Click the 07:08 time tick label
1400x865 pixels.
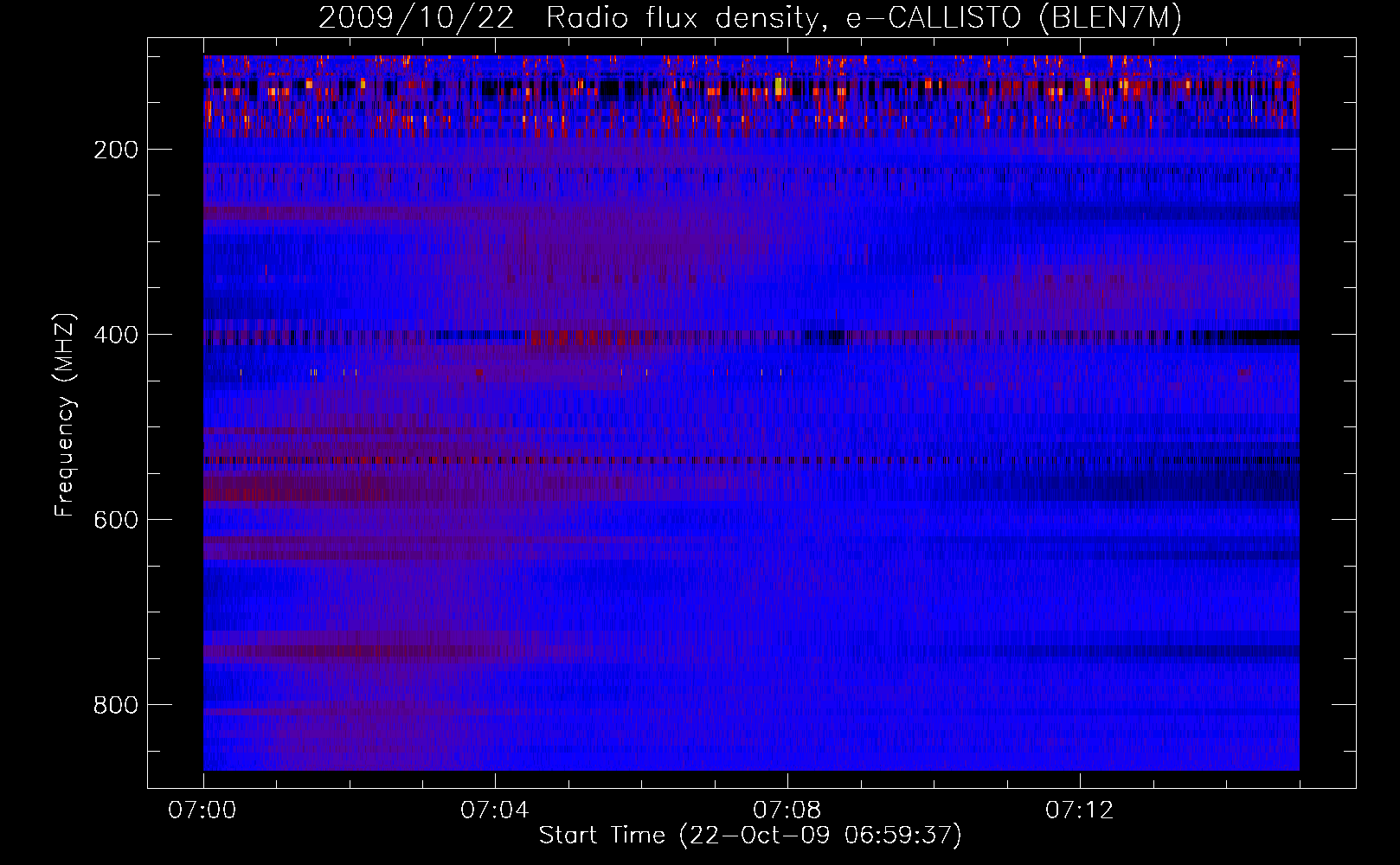[787, 811]
